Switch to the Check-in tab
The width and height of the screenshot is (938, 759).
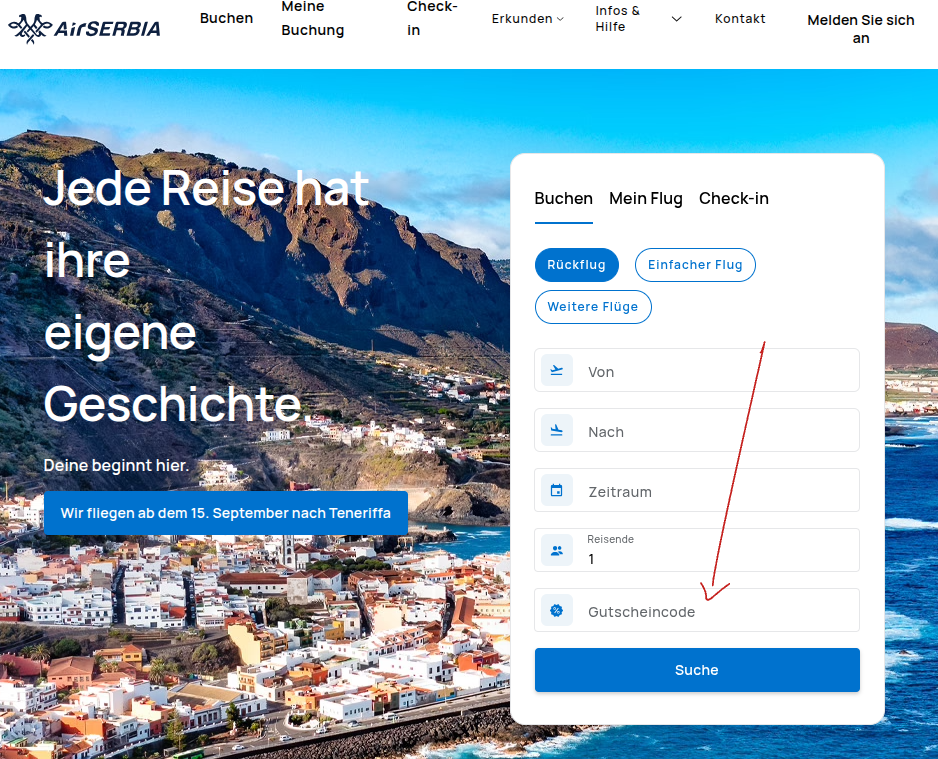pyautogui.click(x=733, y=198)
